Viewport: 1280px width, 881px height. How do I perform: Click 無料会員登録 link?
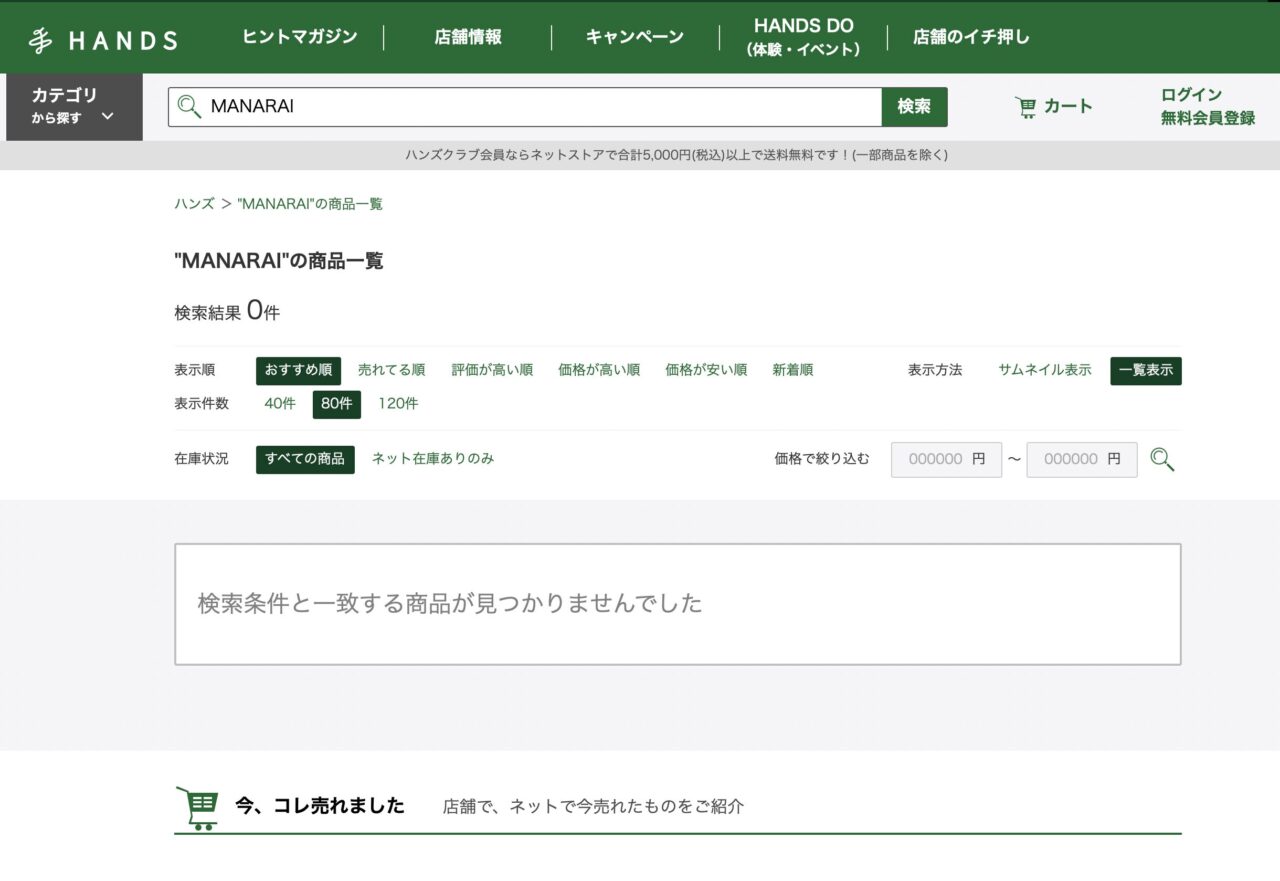[x=1207, y=118]
